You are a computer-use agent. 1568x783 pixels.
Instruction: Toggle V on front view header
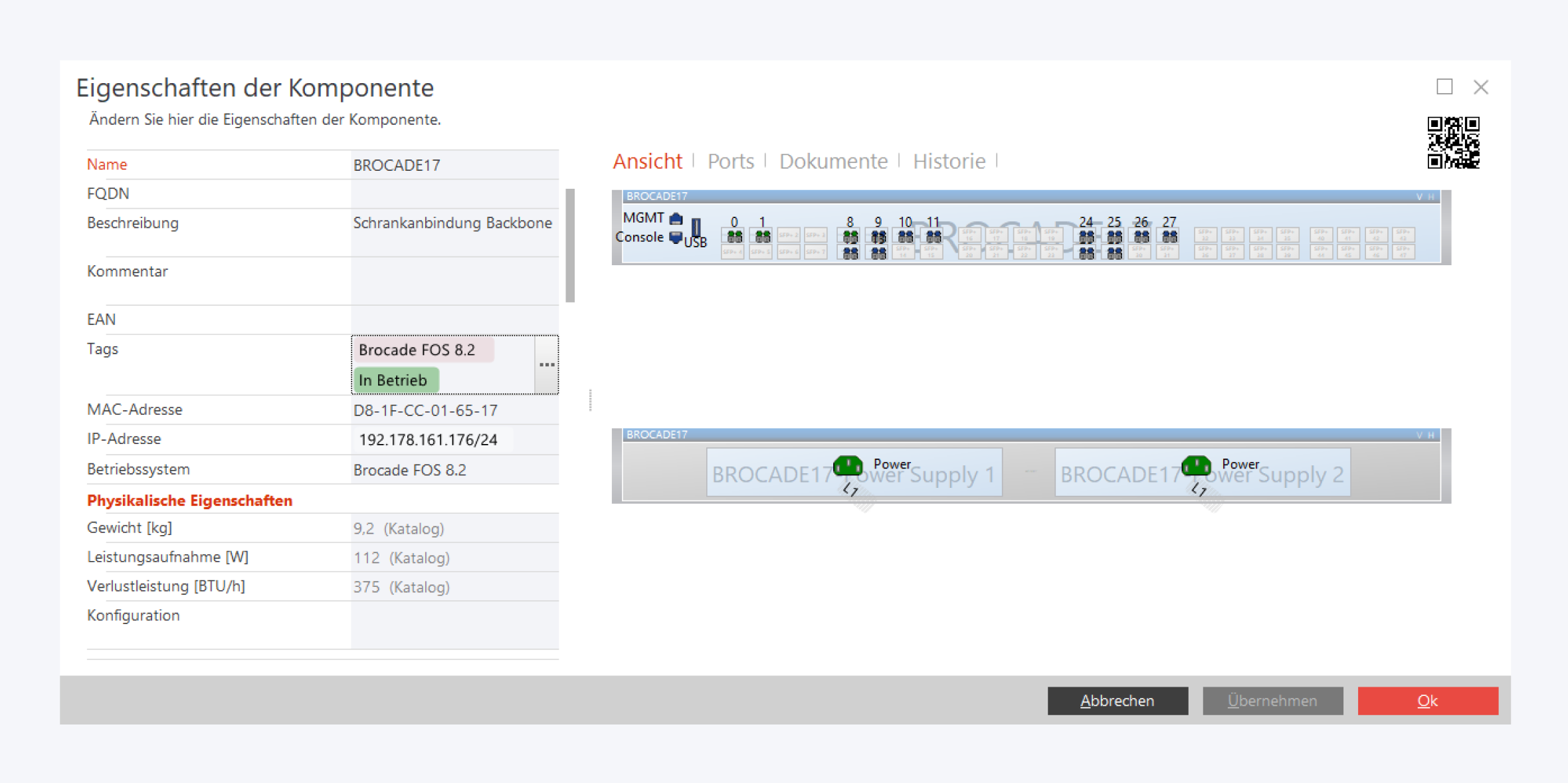tap(1419, 197)
